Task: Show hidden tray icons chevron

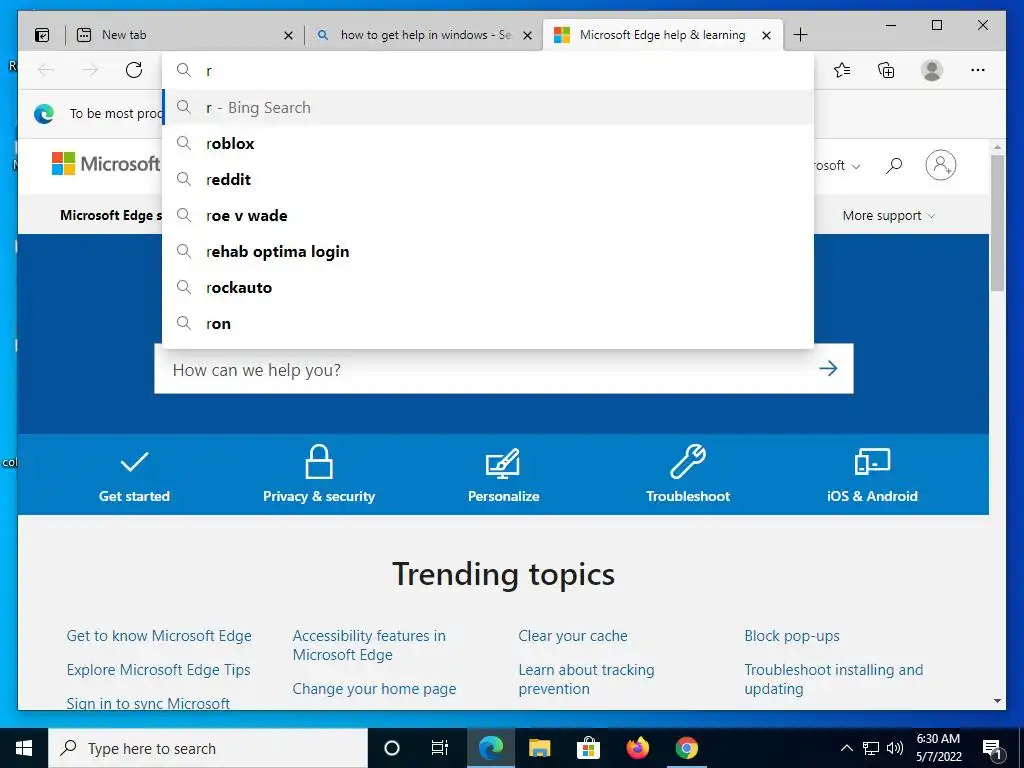Action: pos(846,748)
